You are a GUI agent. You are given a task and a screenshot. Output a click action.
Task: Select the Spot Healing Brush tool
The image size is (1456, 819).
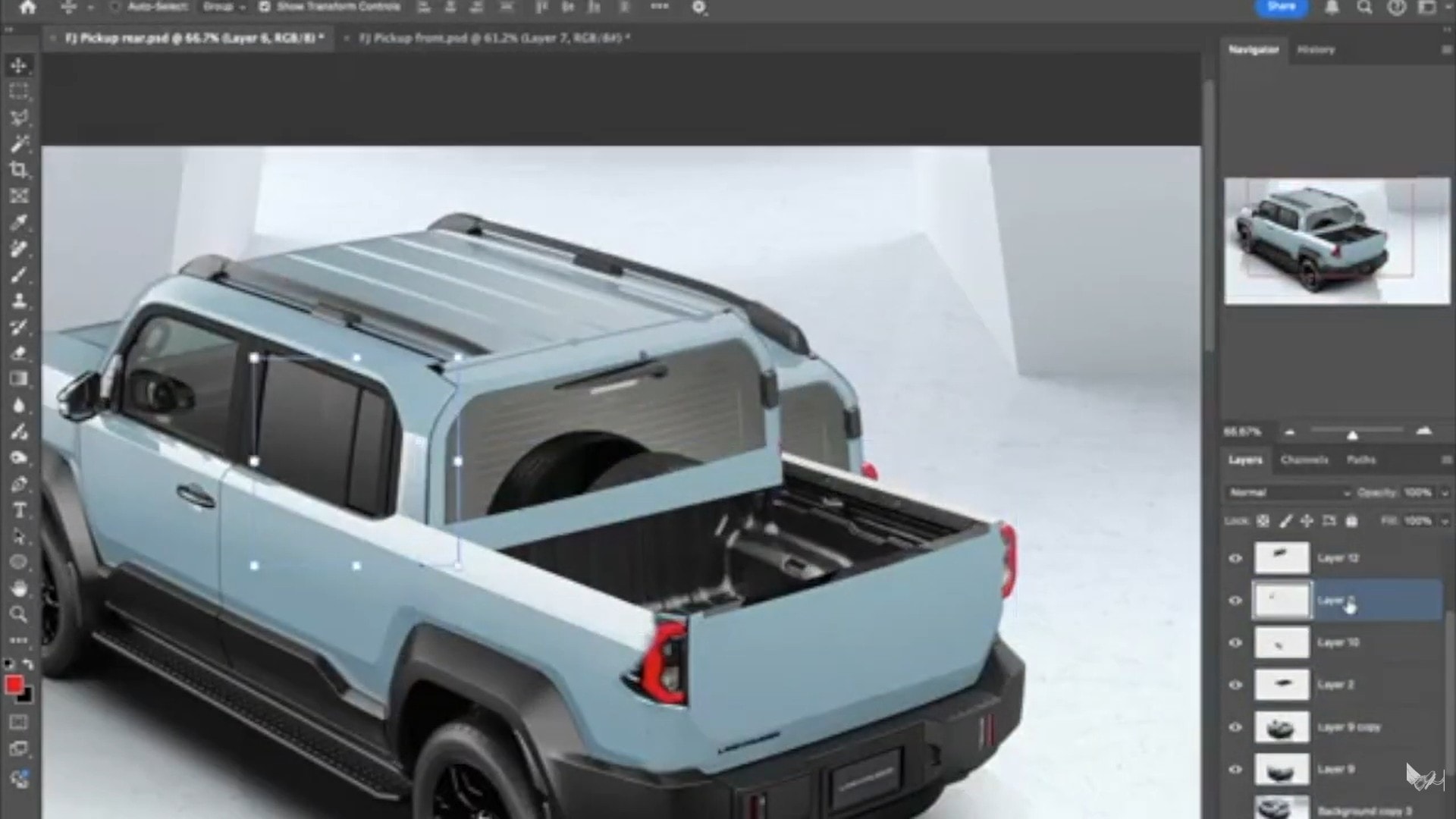point(19,249)
